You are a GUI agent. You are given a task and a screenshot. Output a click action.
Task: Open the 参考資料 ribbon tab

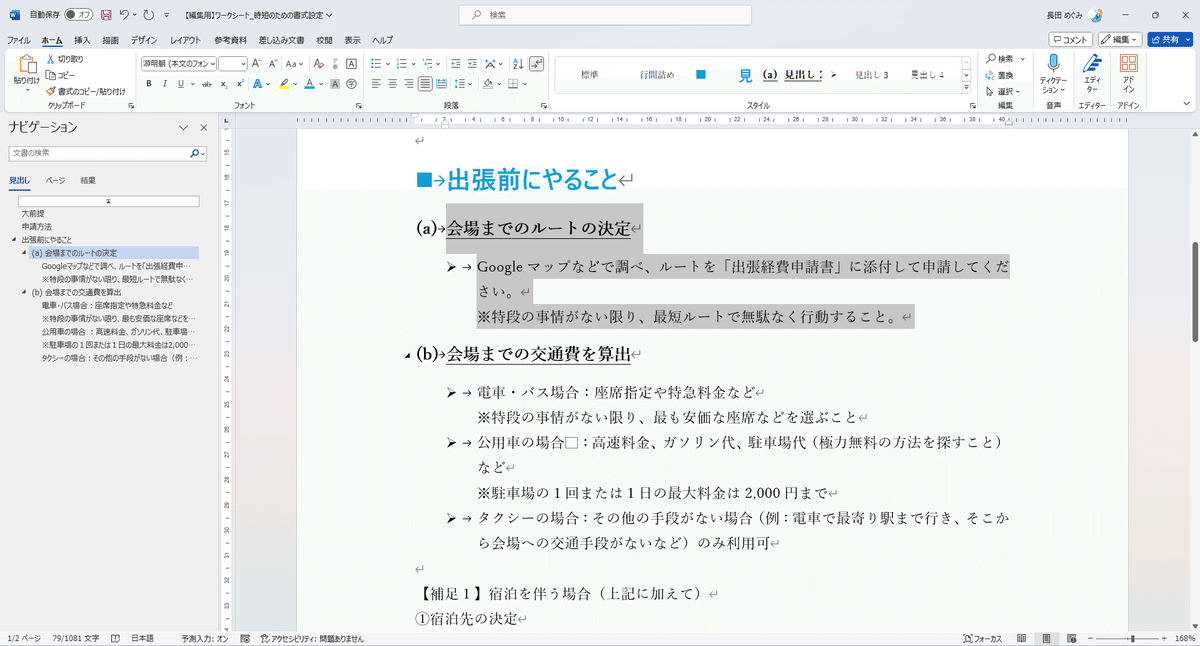(x=230, y=40)
